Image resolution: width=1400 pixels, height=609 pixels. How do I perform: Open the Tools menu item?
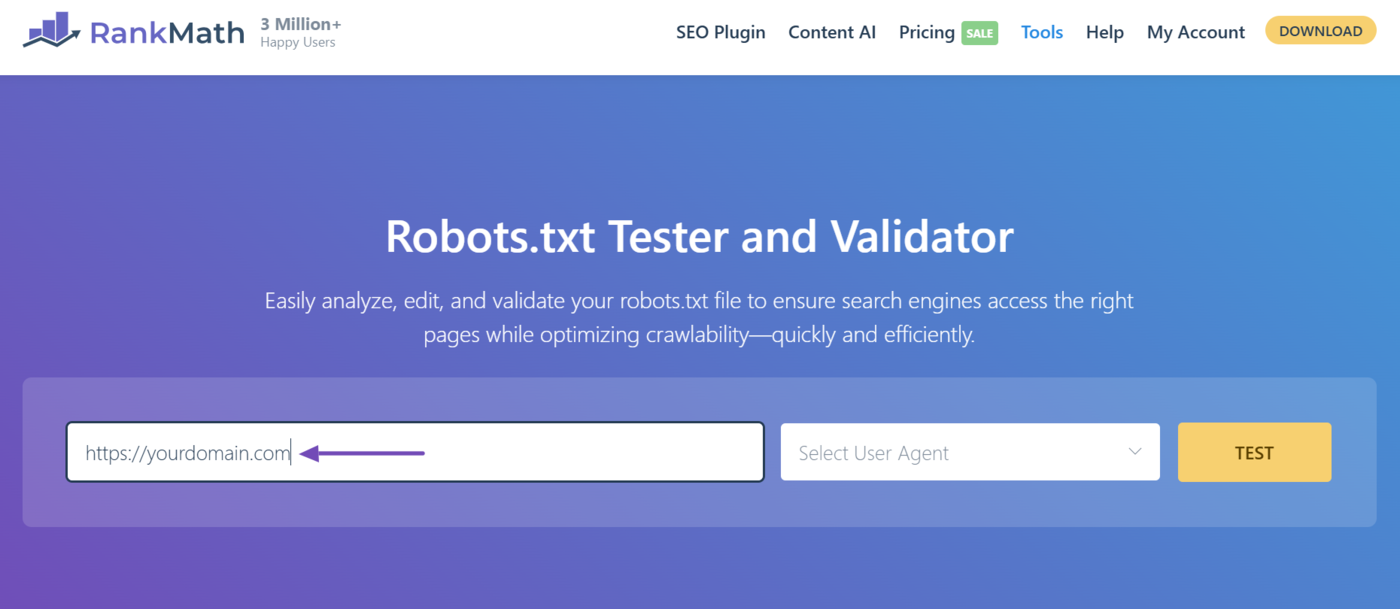point(1042,32)
